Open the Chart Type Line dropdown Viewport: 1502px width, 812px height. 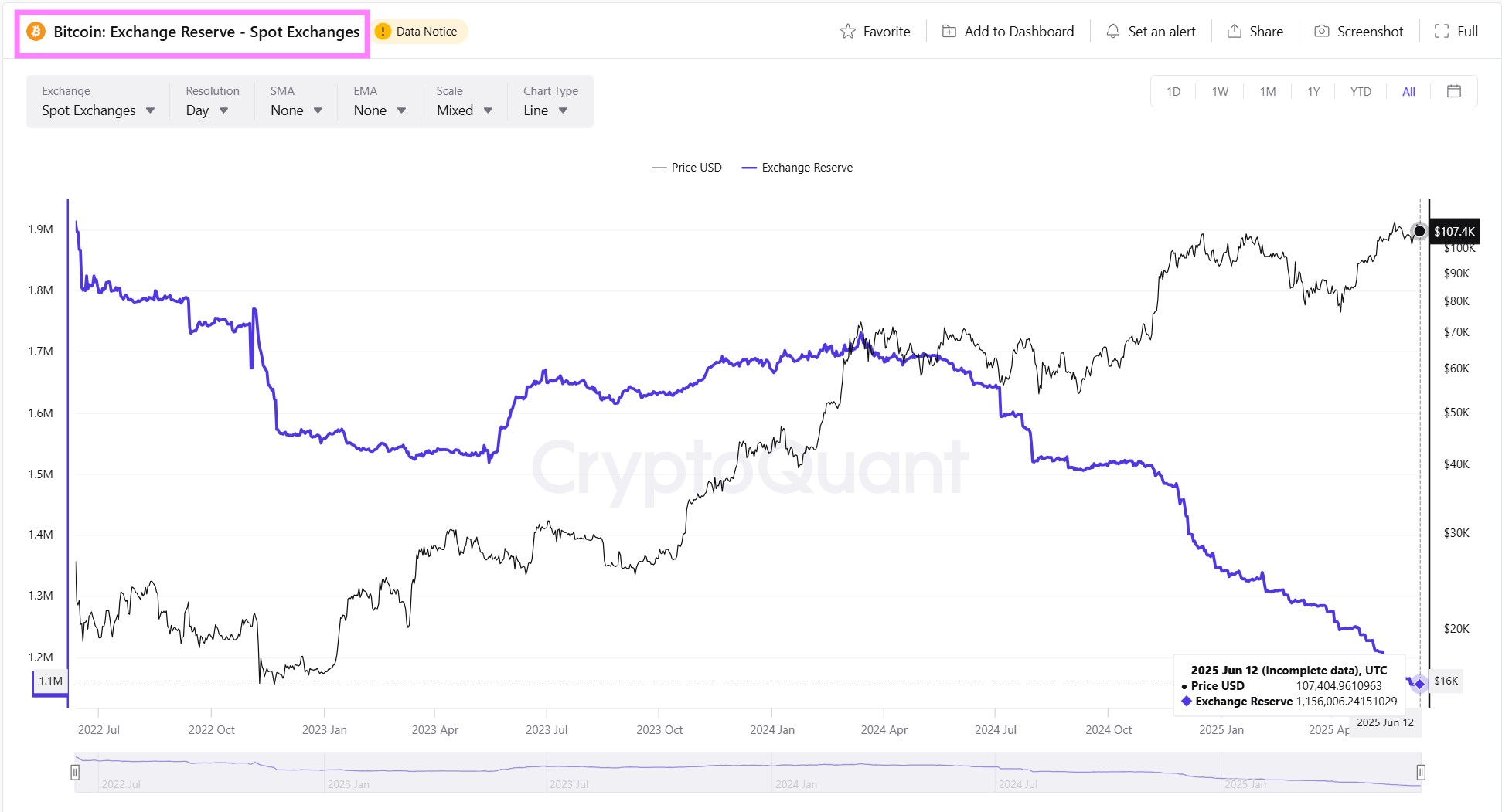click(546, 110)
